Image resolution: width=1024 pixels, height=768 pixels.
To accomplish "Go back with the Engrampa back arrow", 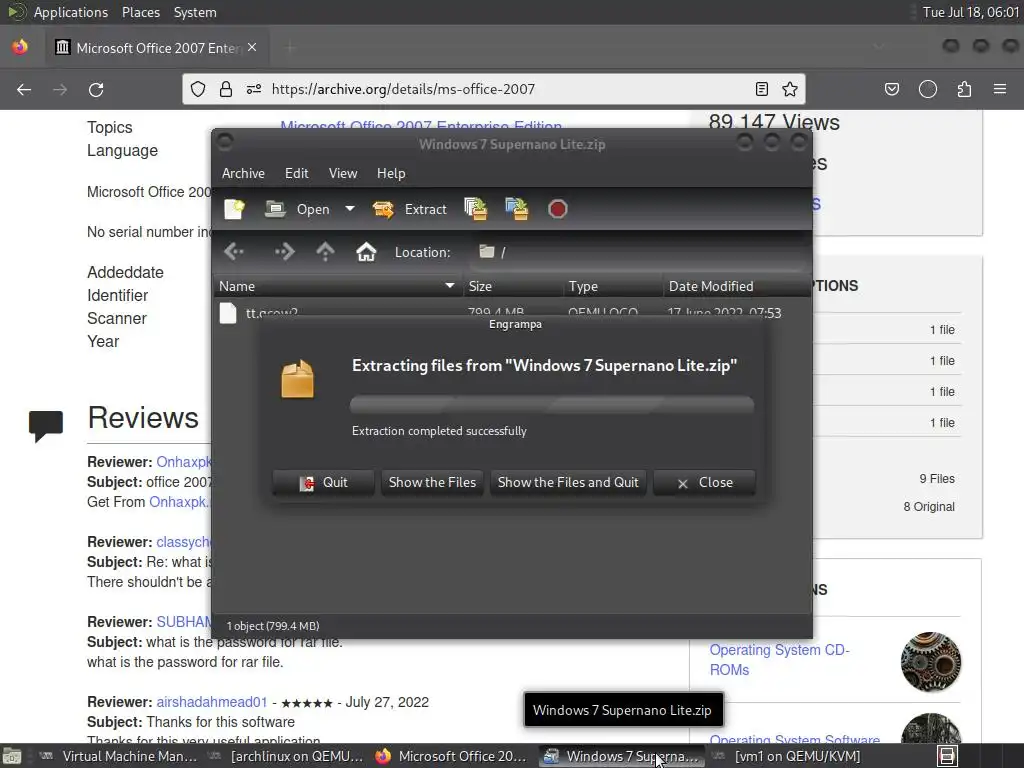I will point(234,251).
